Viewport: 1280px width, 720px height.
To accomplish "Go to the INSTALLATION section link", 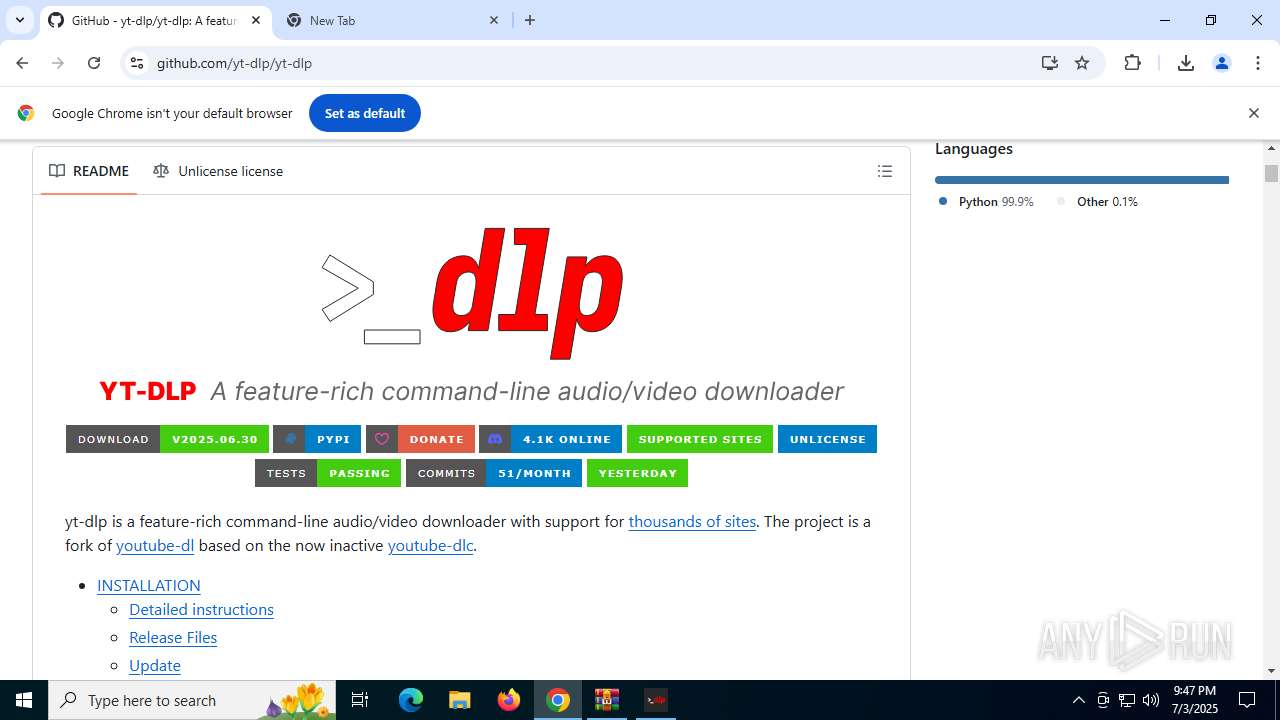I will (x=149, y=585).
